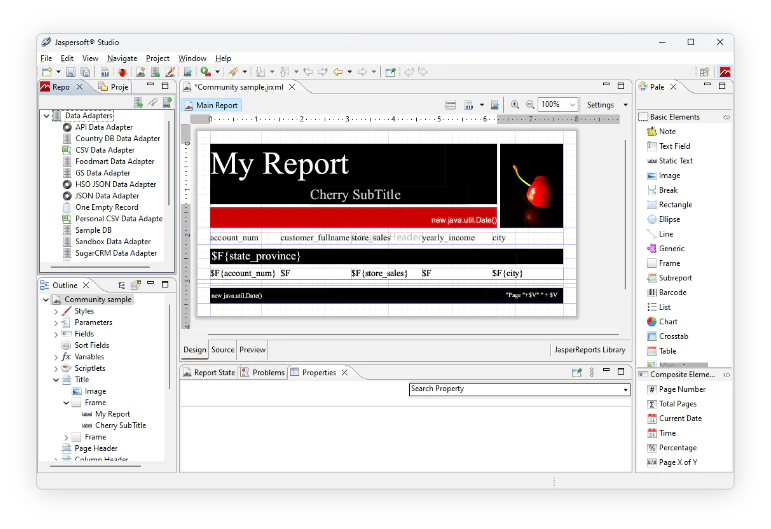771x529 pixels.
Task: Click the Save toolbar icon
Action: click(x=71, y=72)
